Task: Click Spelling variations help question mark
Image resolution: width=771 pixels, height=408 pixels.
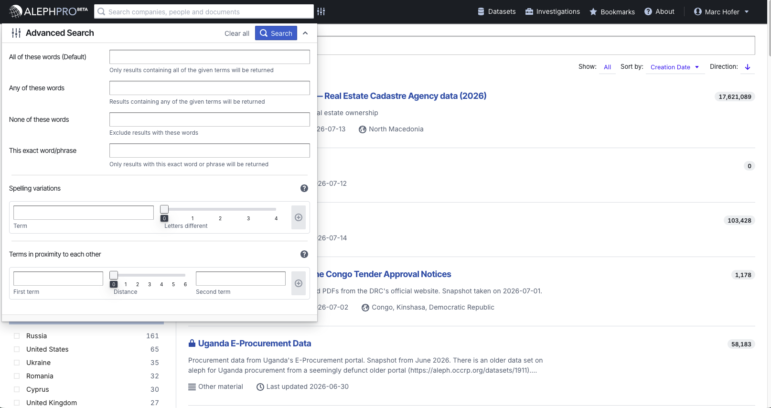Action: pos(304,188)
